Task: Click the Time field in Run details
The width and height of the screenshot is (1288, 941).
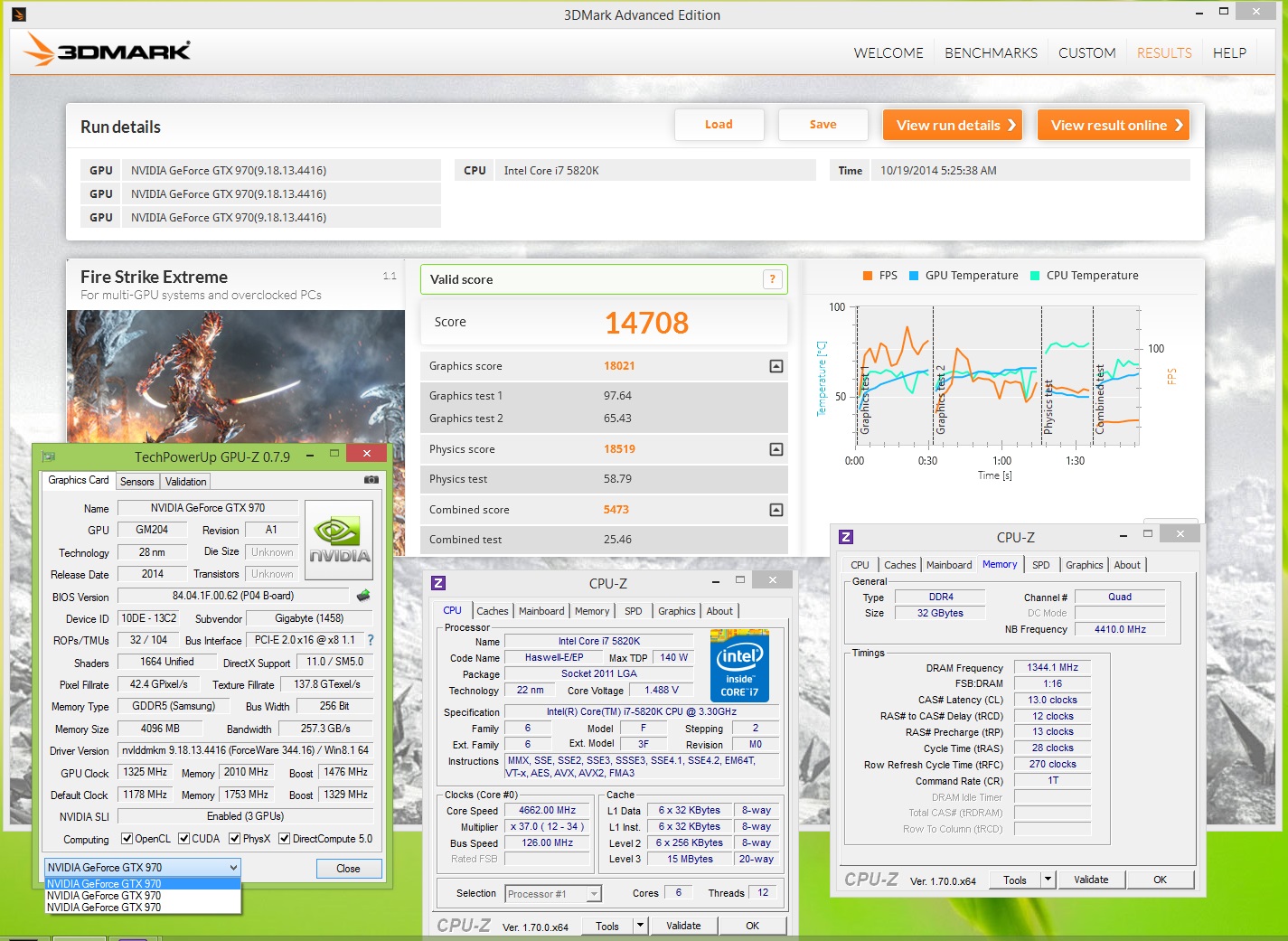Action: (1030, 171)
